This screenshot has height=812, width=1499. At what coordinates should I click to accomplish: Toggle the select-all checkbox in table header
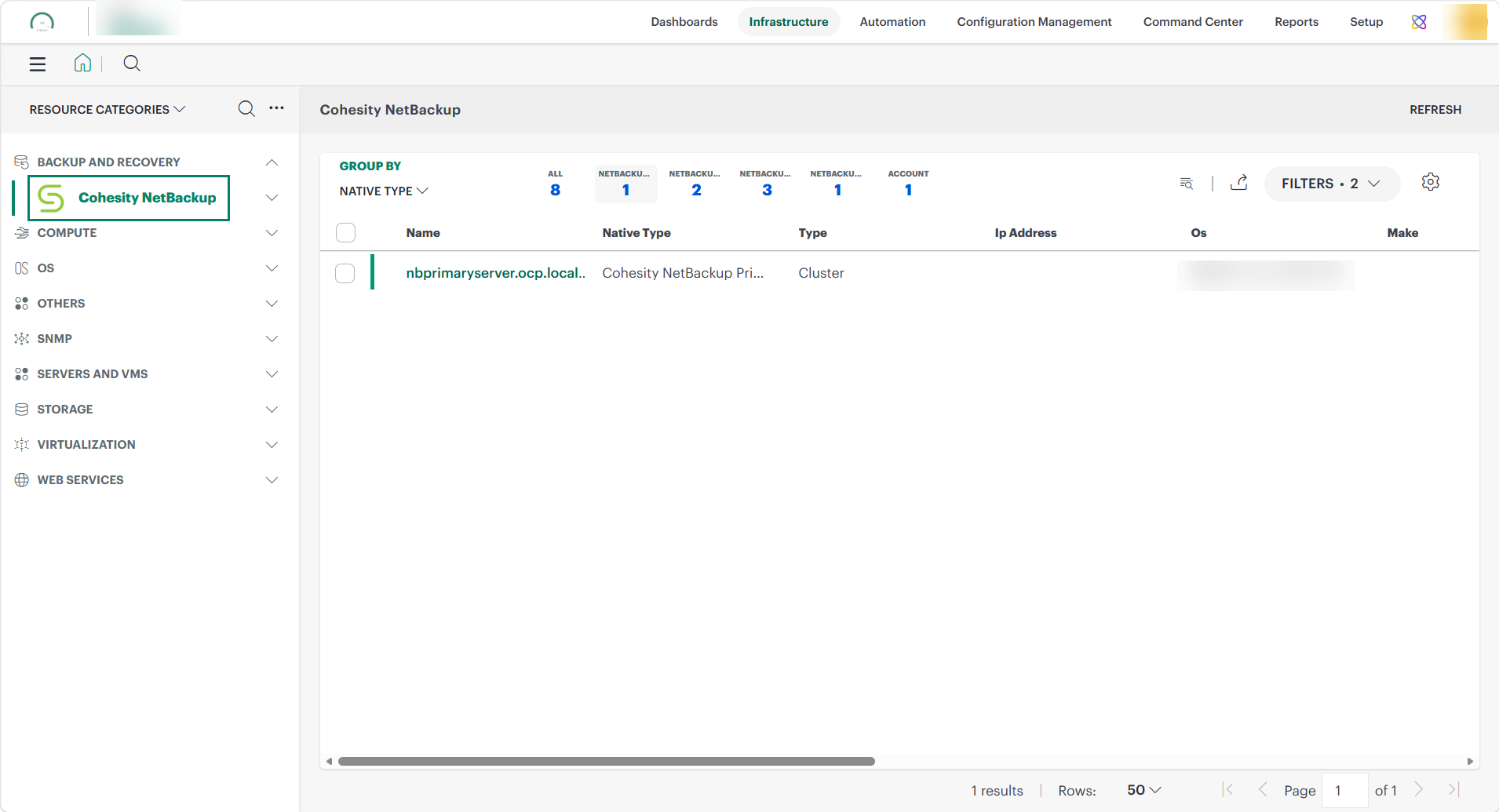(345, 233)
